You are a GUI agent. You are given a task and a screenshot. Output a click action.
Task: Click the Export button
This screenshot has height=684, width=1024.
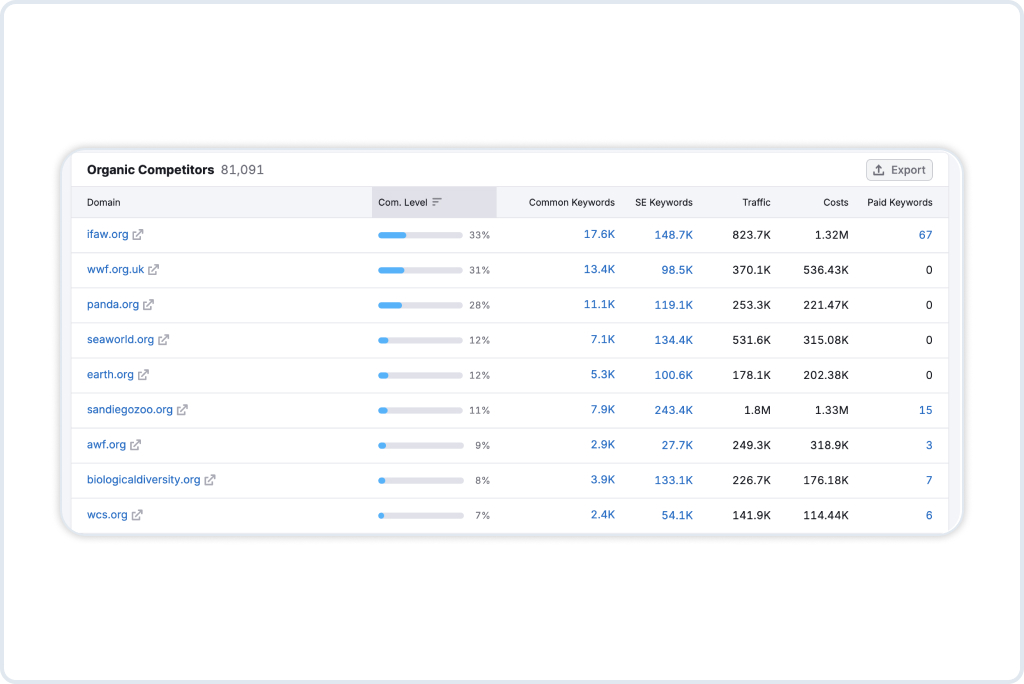point(898,169)
